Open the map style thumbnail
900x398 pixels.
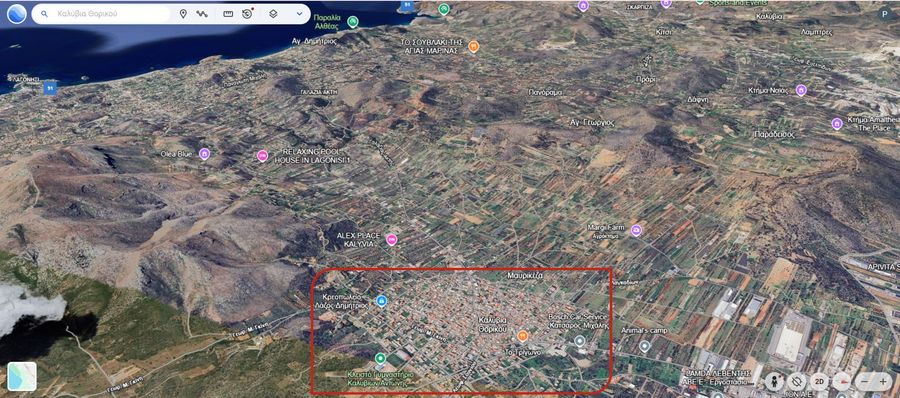pyautogui.click(x=22, y=376)
